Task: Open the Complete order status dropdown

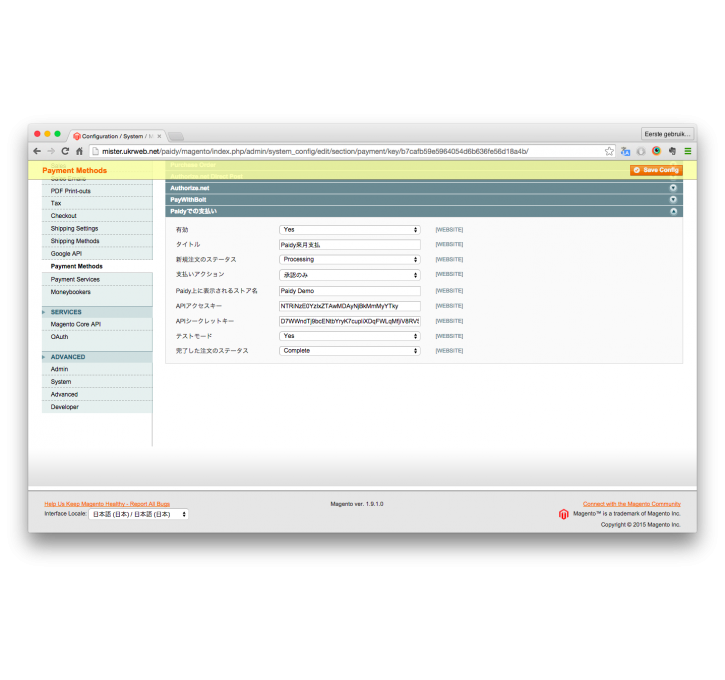Action: (x=350, y=351)
